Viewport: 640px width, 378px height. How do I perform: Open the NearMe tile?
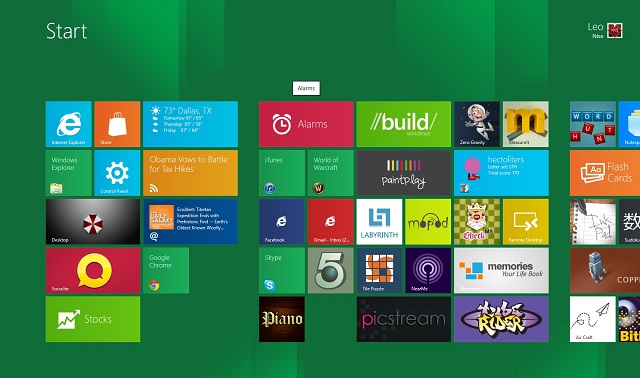[428, 270]
